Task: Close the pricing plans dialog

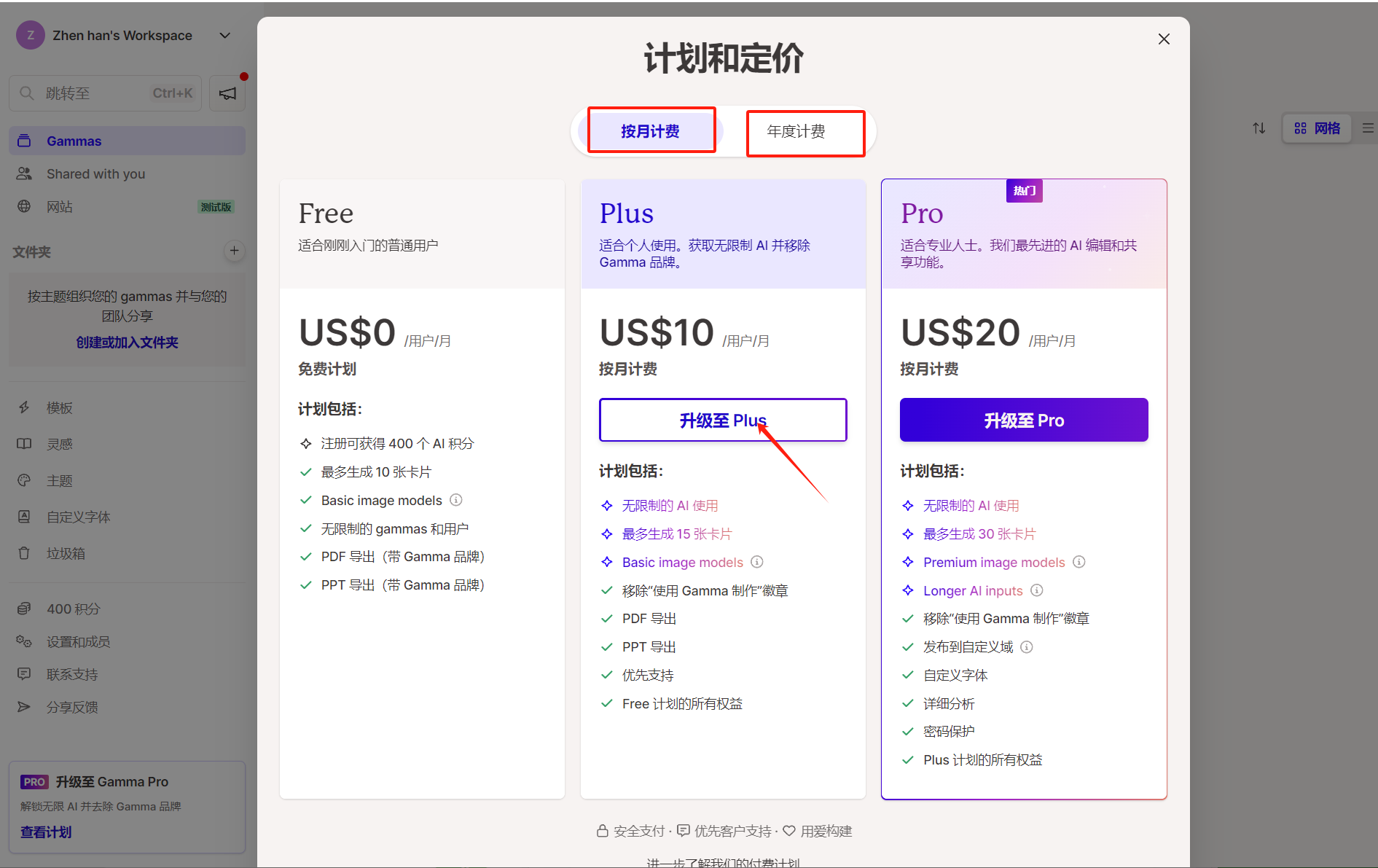Action: [1164, 39]
